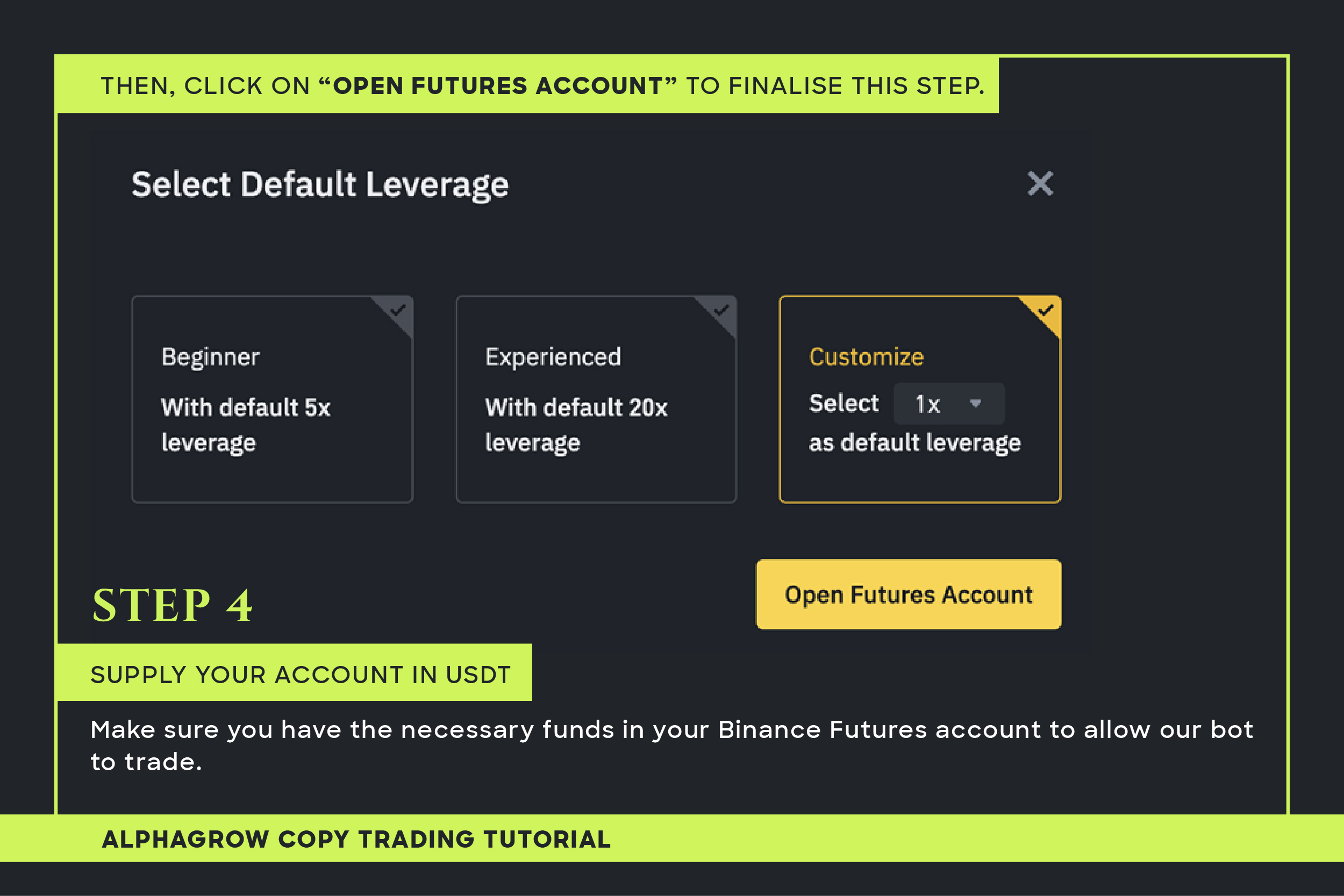1344x896 pixels.
Task: Click the "Select Default Leverage" title
Action: point(320,184)
